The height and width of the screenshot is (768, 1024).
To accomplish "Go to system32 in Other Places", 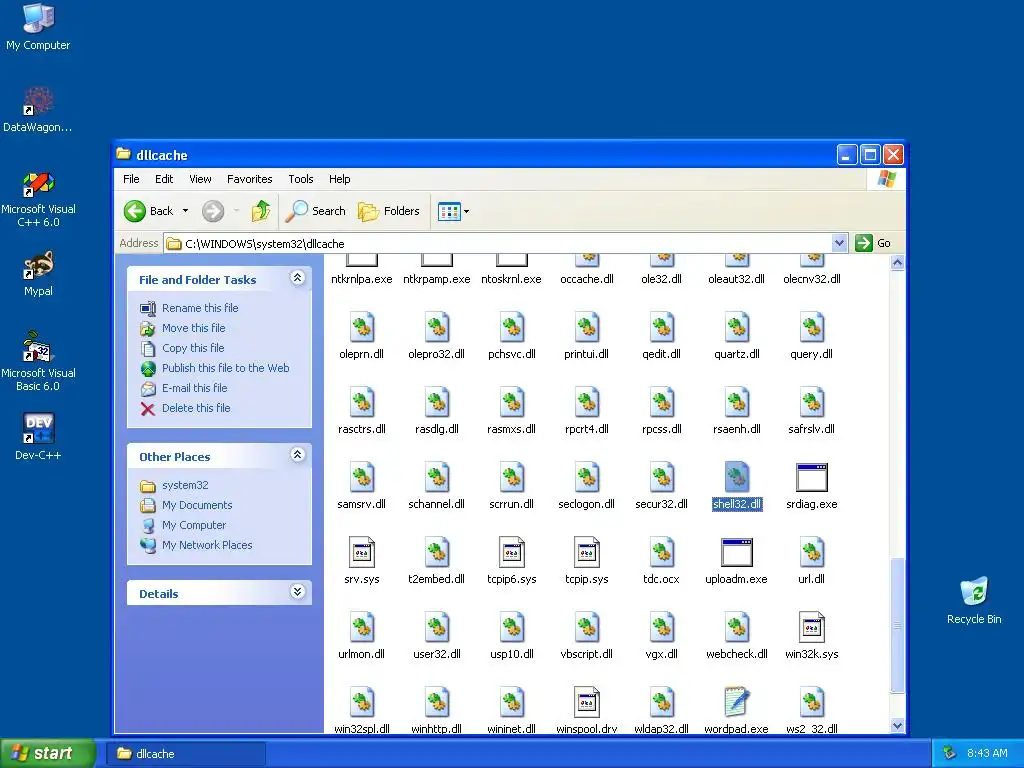I will [185, 485].
